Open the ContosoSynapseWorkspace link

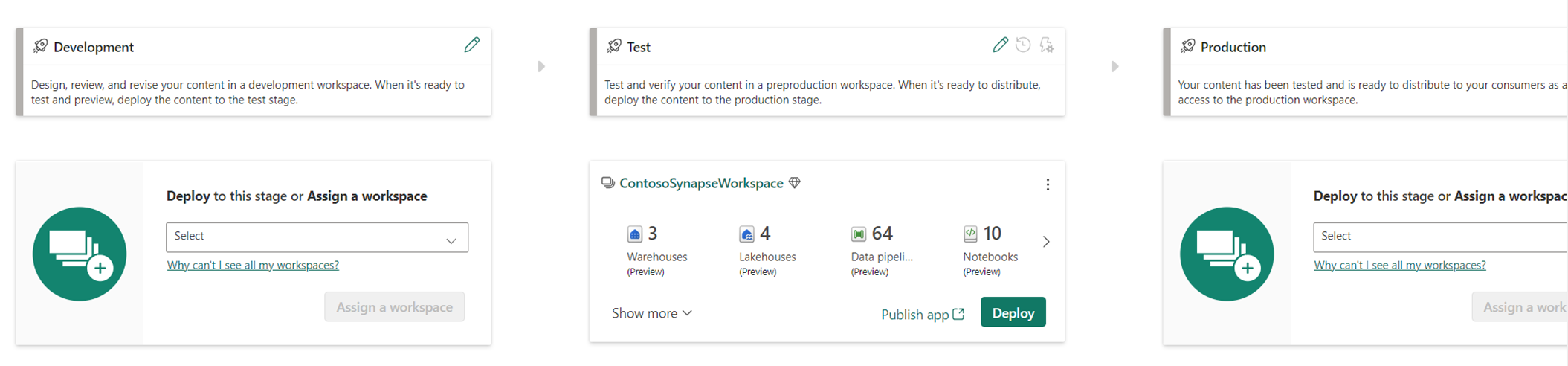click(701, 183)
